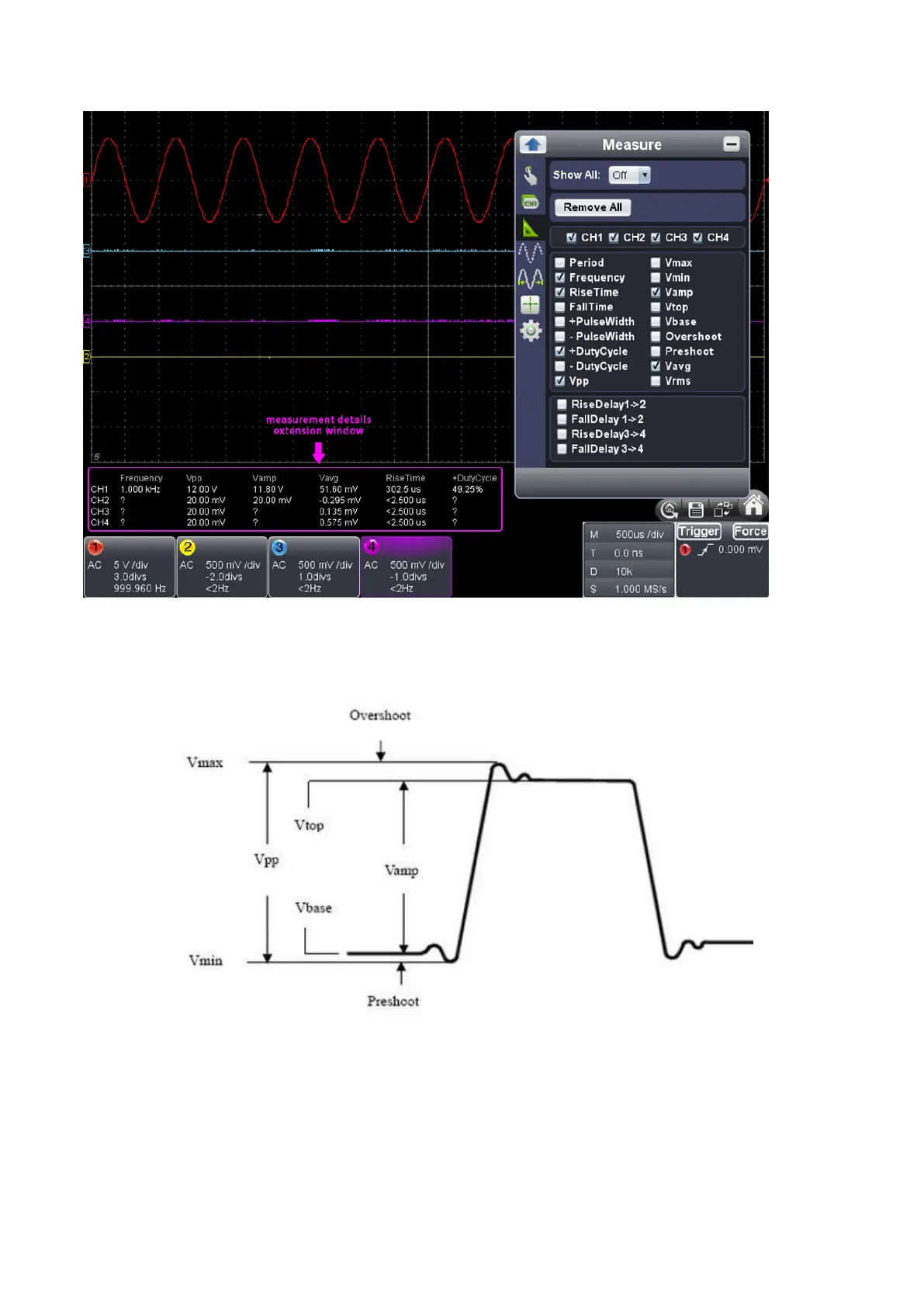The width and height of the screenshot is (924, 1307).
Task: Check the Vbase measurement box
Action: (656, 322)
